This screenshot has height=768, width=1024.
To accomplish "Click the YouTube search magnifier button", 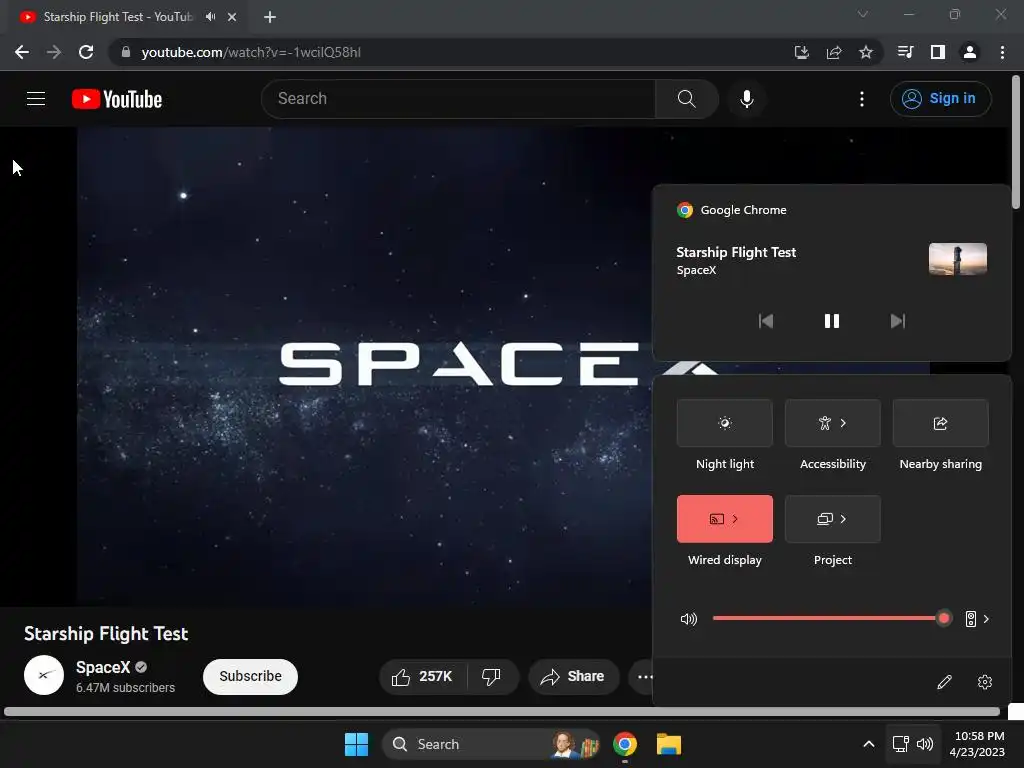I will [x=686, y=99].
